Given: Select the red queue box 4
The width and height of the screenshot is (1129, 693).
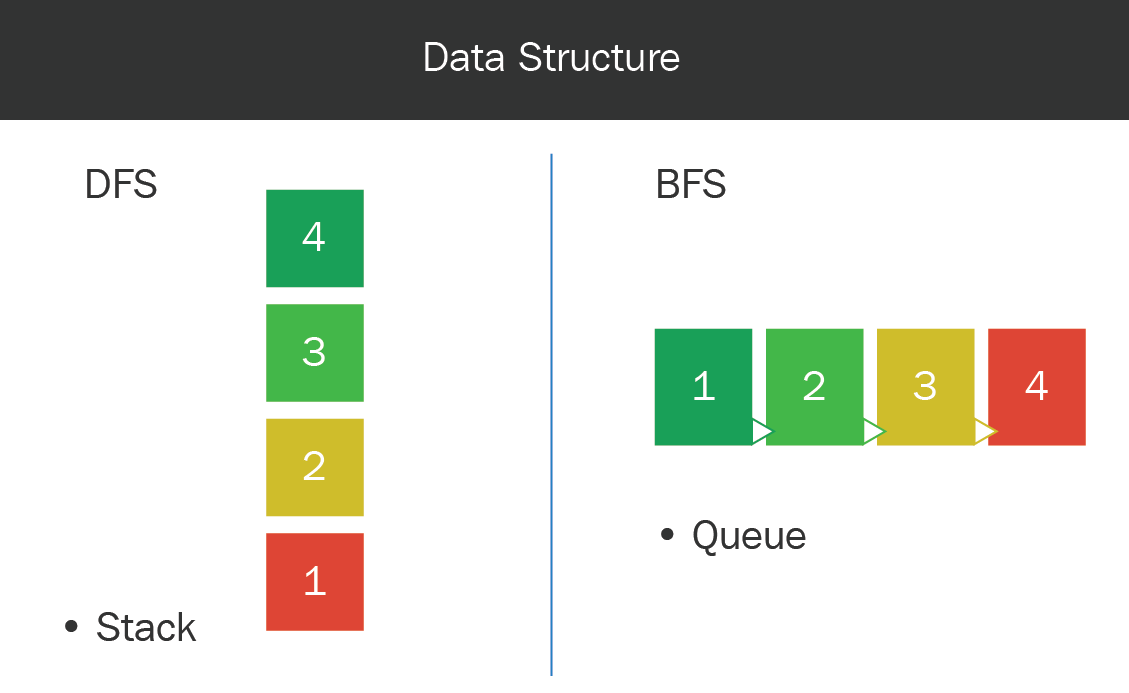Looking at the screenshot, I should pos(1037,387).
